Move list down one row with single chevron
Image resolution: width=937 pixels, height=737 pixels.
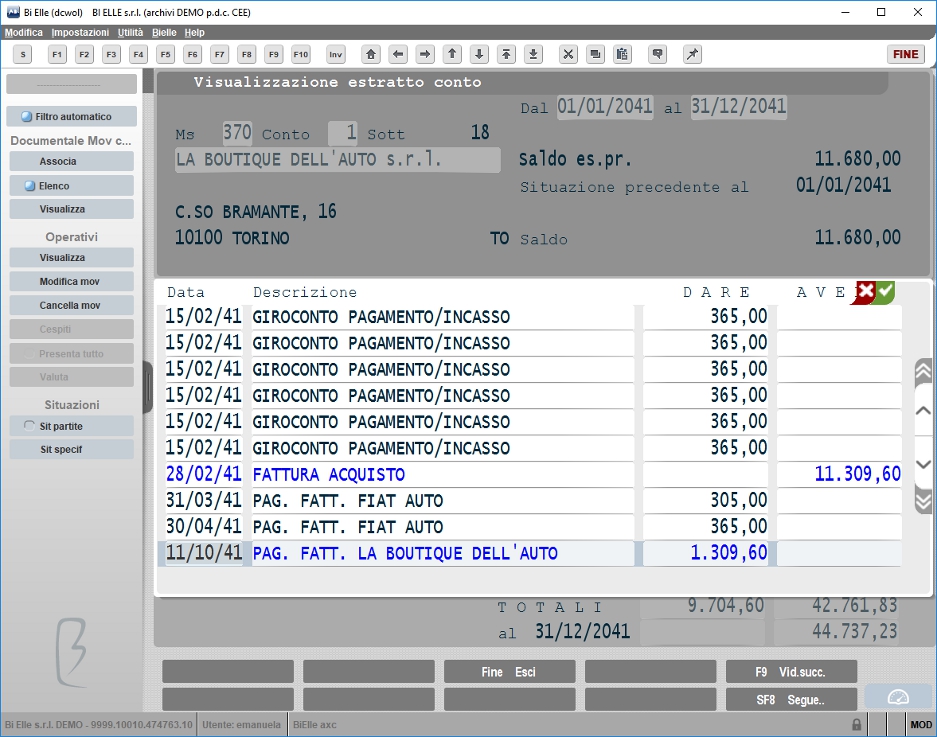[923, 464]
